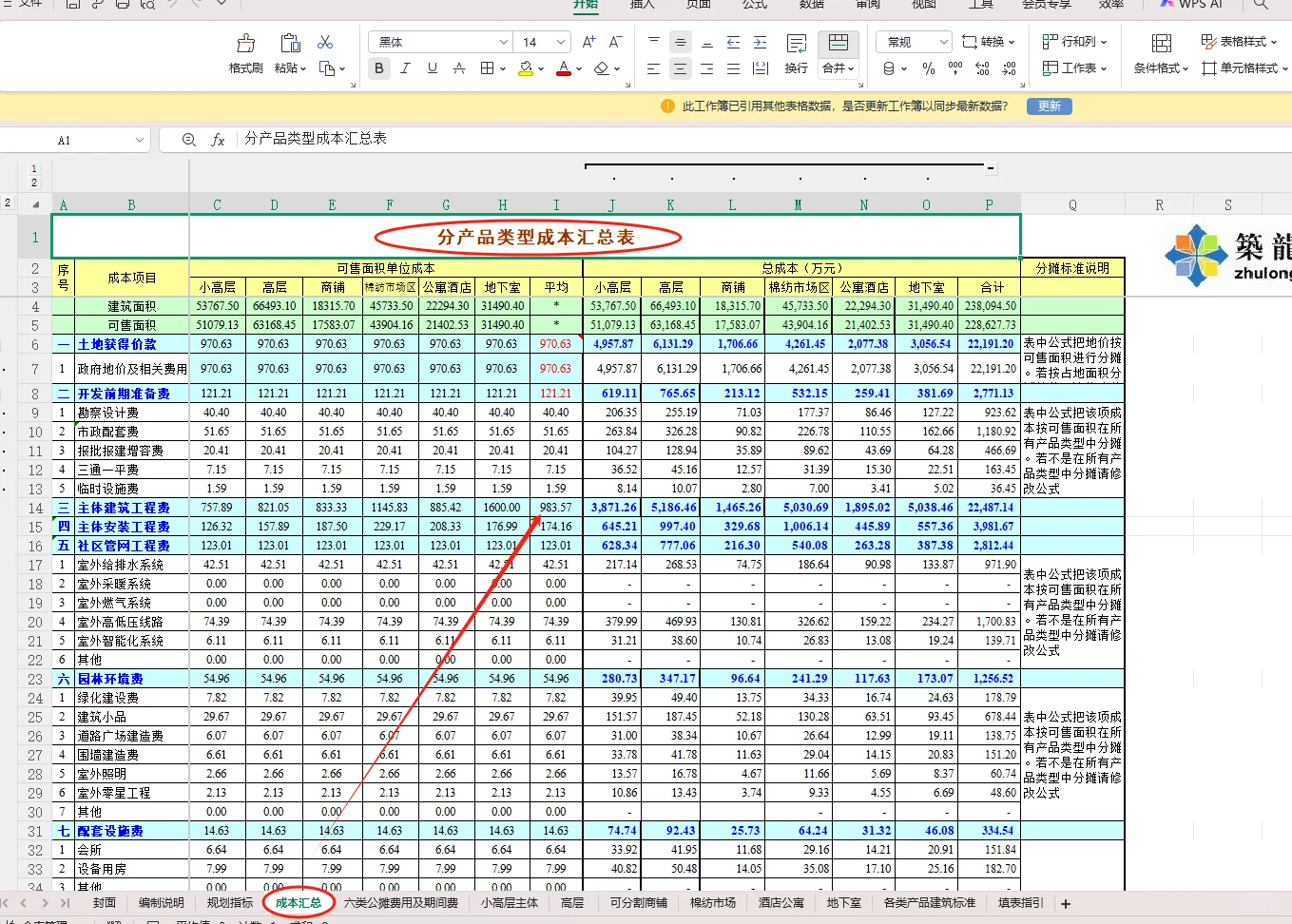Click the WPS AI button
The height and width of the screenshot is (924, 1292).
(1192, 5)
